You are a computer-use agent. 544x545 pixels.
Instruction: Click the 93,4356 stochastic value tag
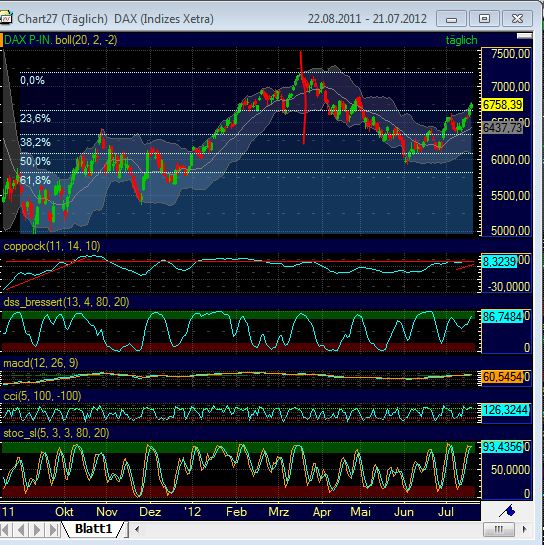point(502,447)
